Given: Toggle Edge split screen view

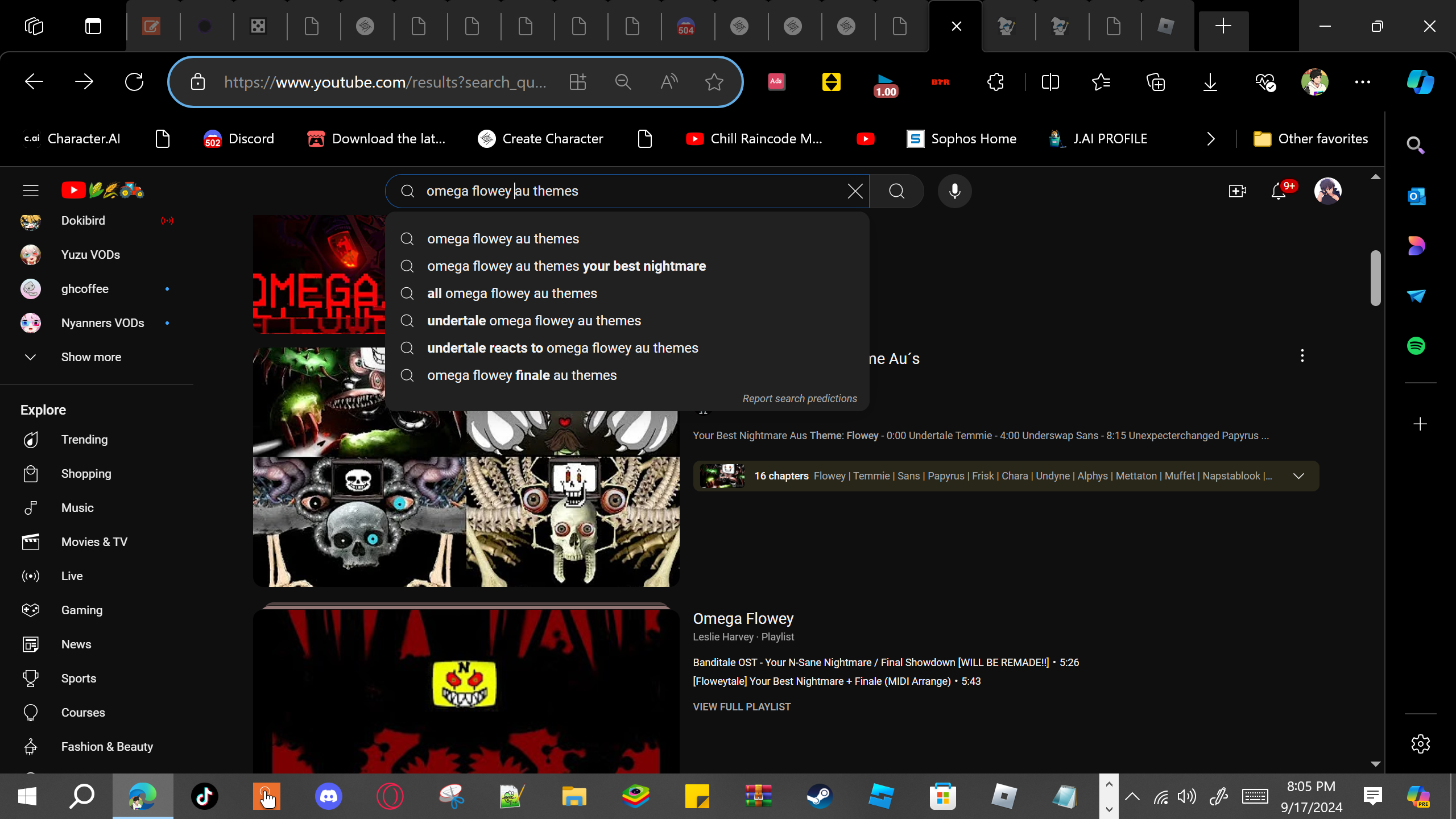Looking at the screenshot, I should coord(1050,82).
